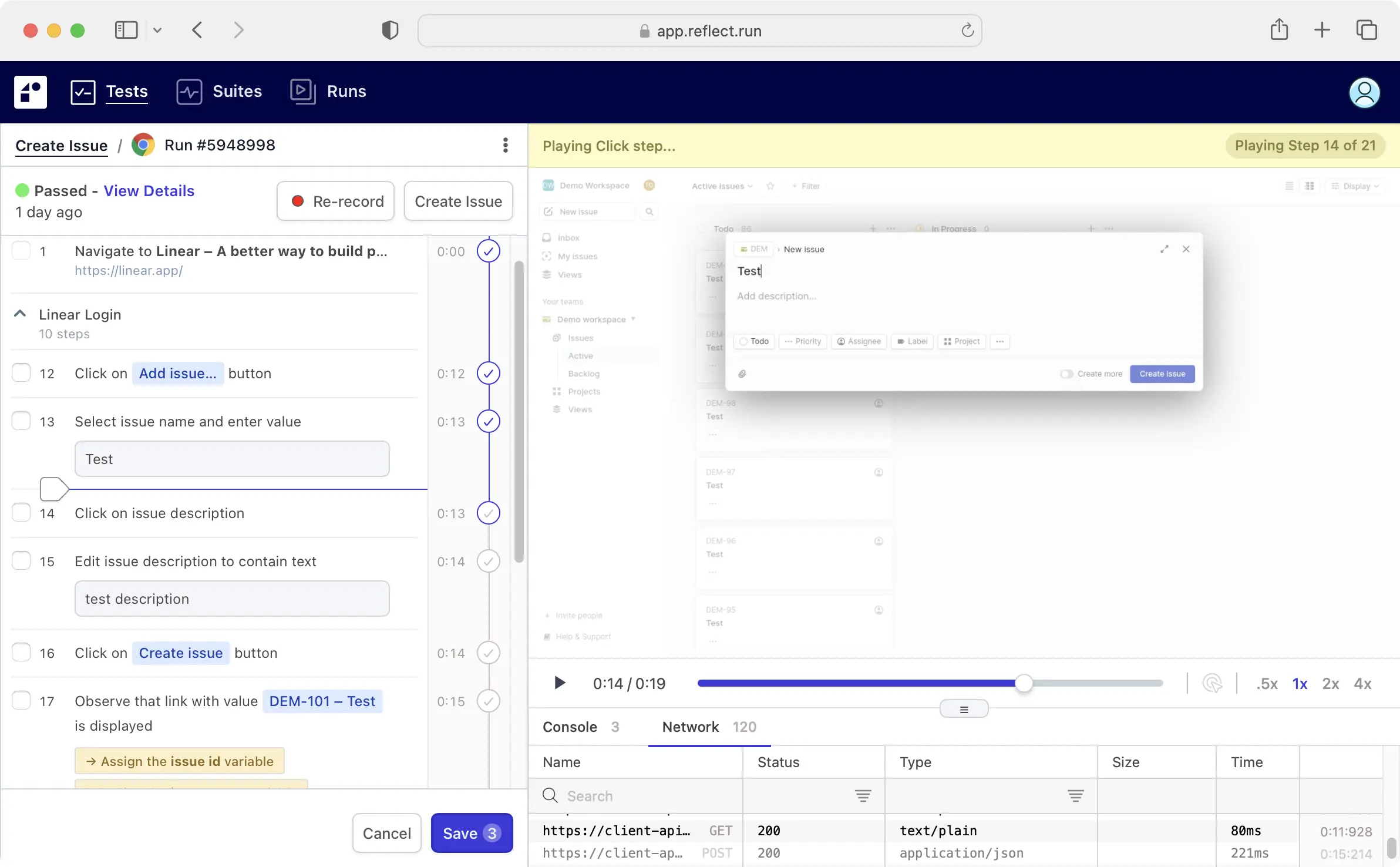Click the Type column filter dropdown

pyautogui.click(x=1075, y=796)
